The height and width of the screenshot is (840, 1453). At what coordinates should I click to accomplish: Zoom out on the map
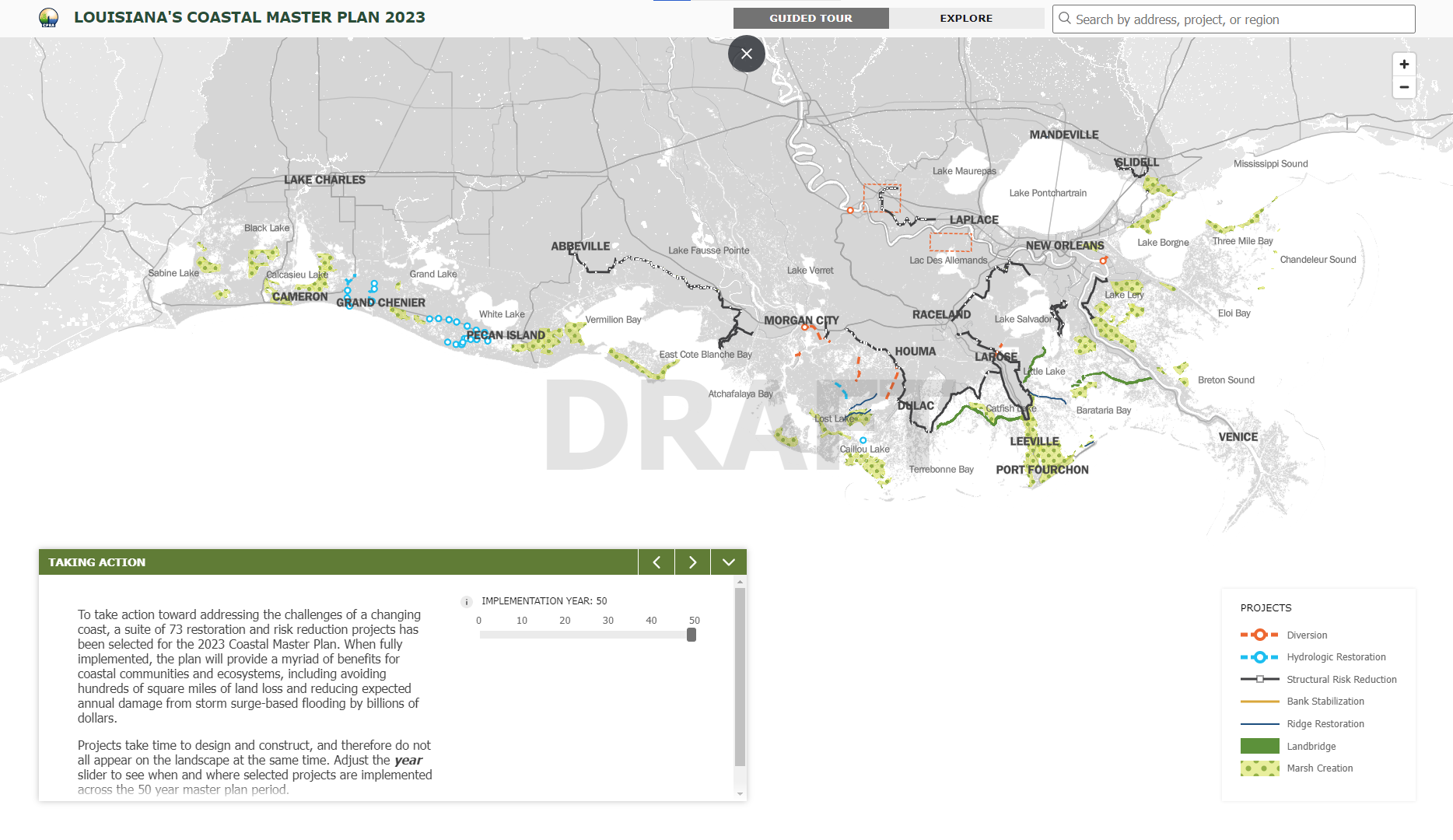[1404, 87]
